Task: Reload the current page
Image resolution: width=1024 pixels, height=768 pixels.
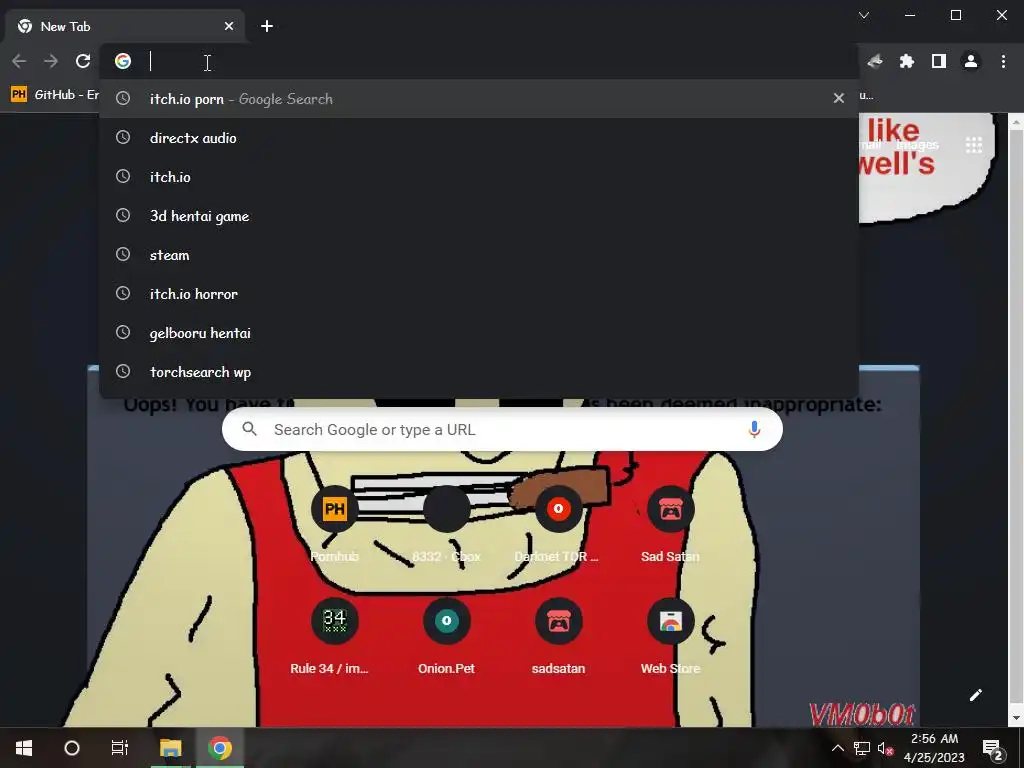Action: 83,61
